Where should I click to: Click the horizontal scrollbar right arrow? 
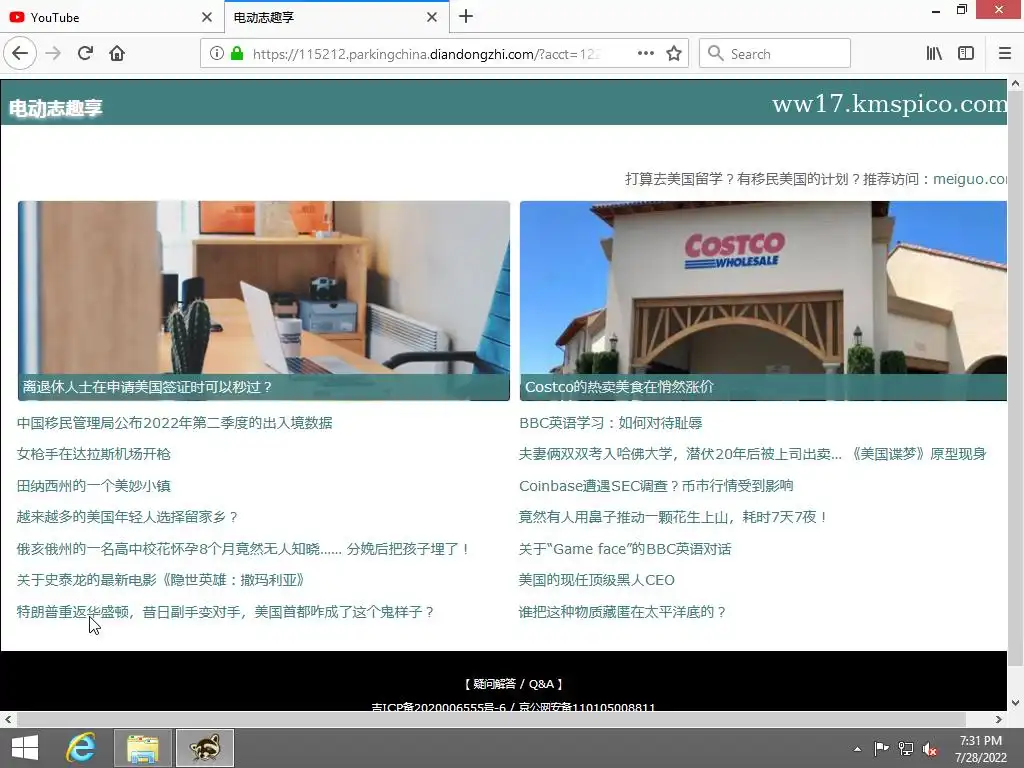click(x=999, y=720)
